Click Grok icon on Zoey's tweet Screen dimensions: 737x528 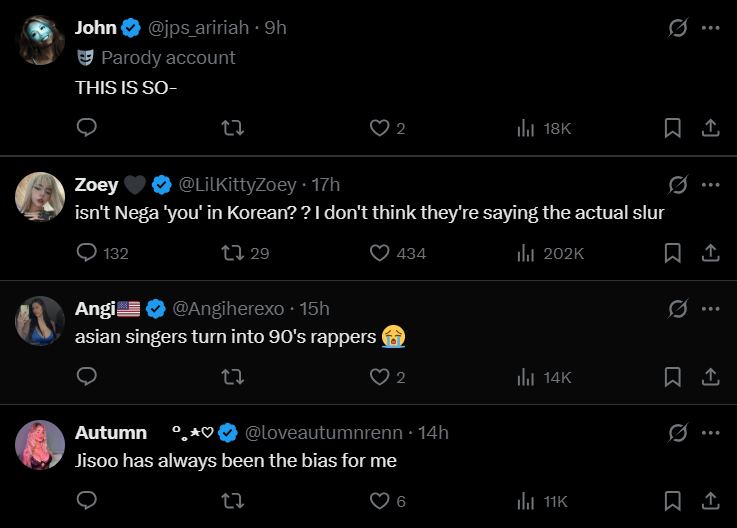pyautogui.click(x=677, y=184)
